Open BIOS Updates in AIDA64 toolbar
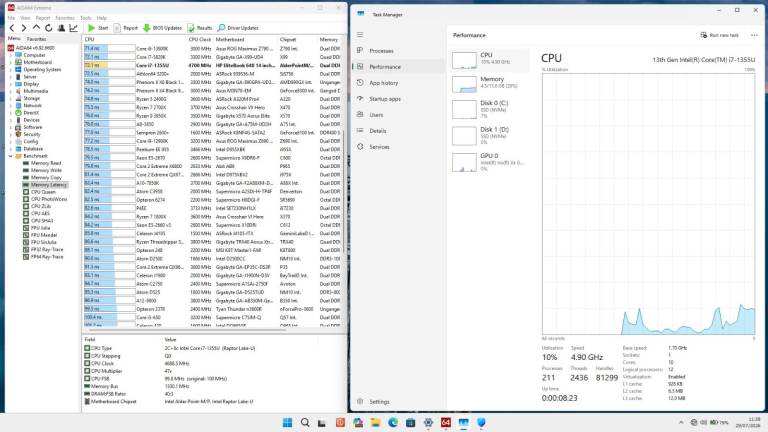 162,28
